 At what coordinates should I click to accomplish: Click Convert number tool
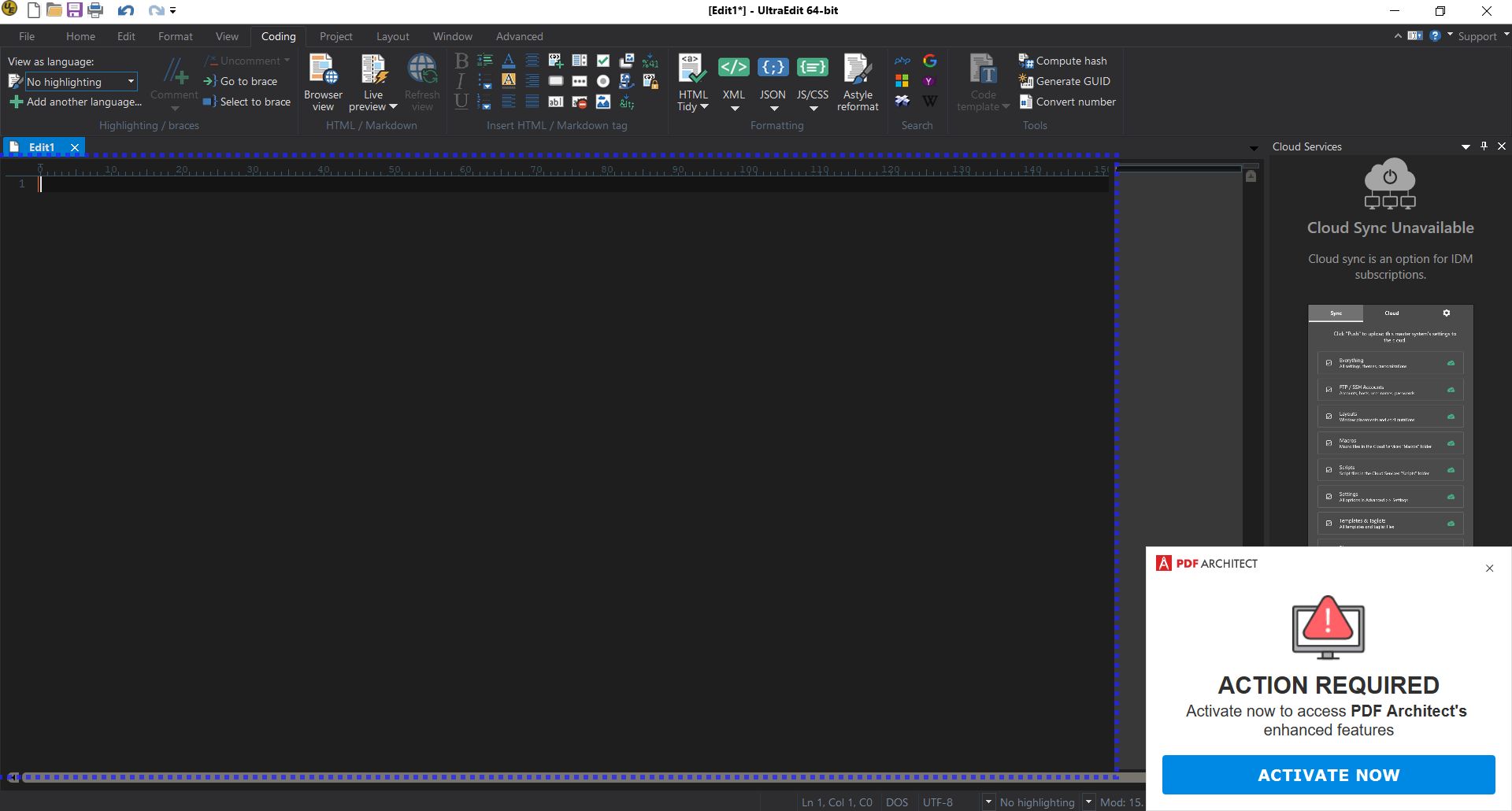[x=1067, y=102]
